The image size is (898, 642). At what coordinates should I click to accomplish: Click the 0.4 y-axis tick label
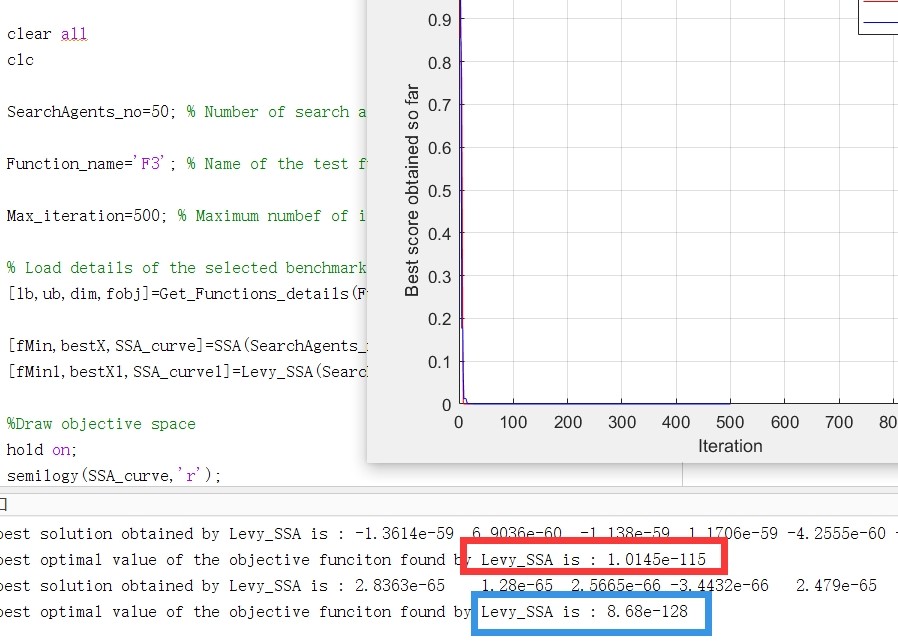440,234
